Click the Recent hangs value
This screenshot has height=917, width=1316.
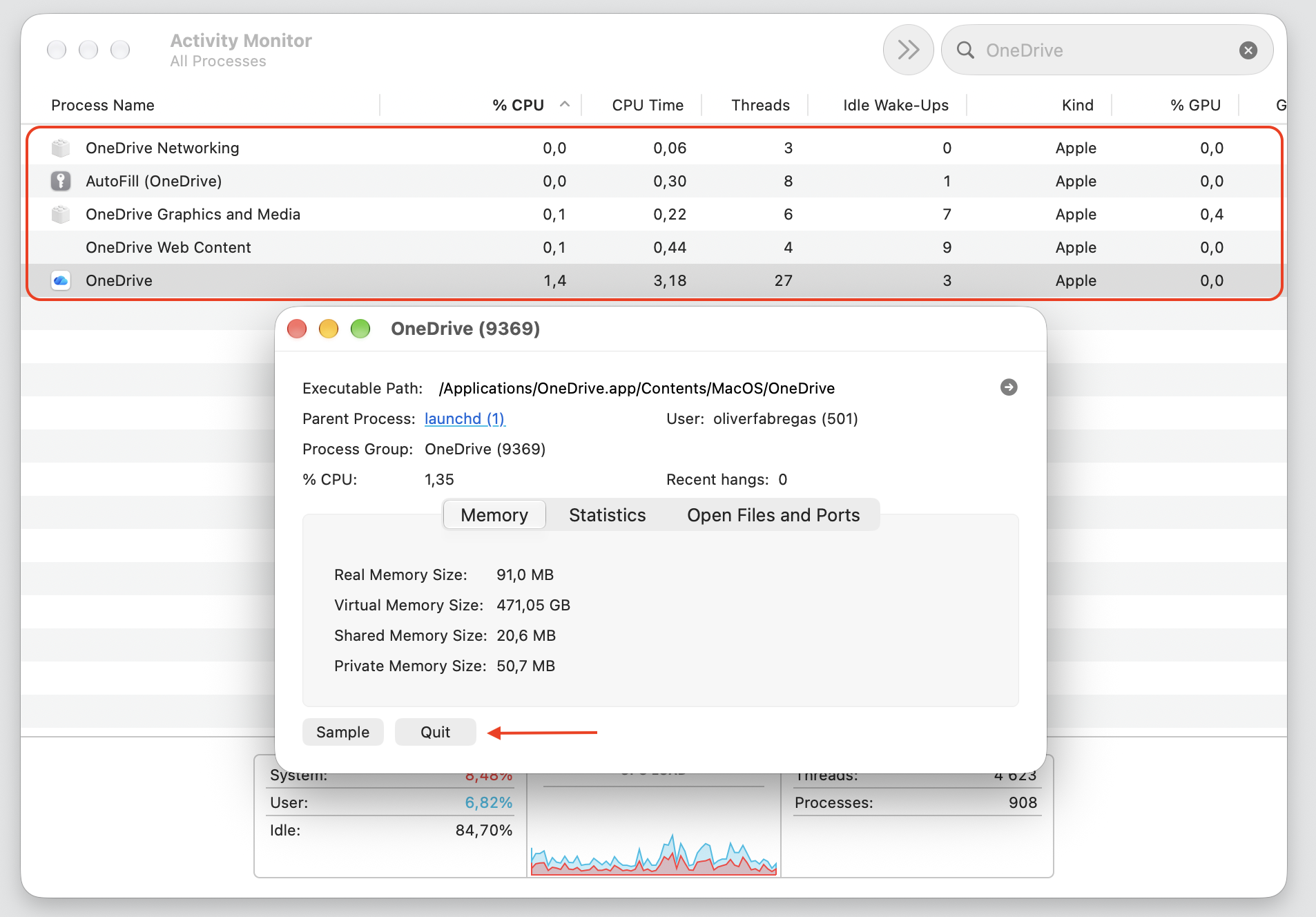tap(782, 479)
